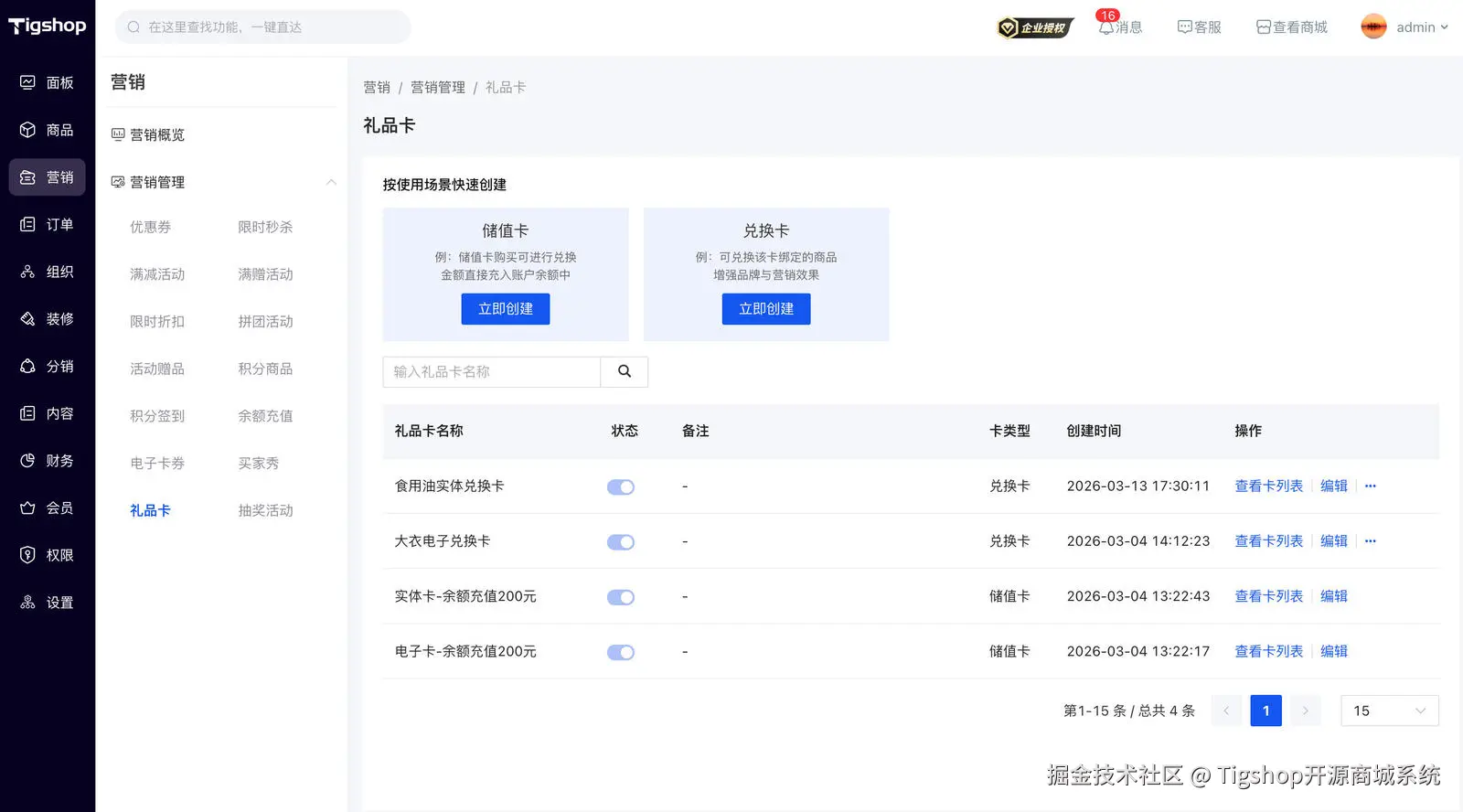Select the 营销 marketing sidebar item

48,177
